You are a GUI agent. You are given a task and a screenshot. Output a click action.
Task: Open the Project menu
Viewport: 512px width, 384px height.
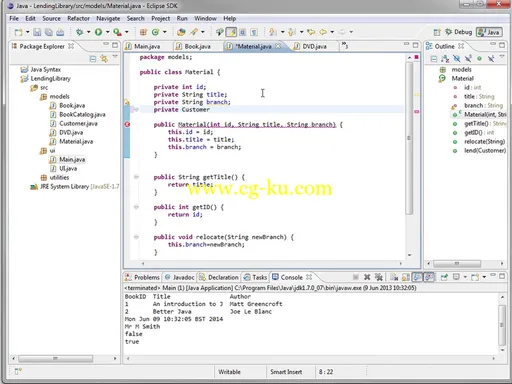pos(161,18)
